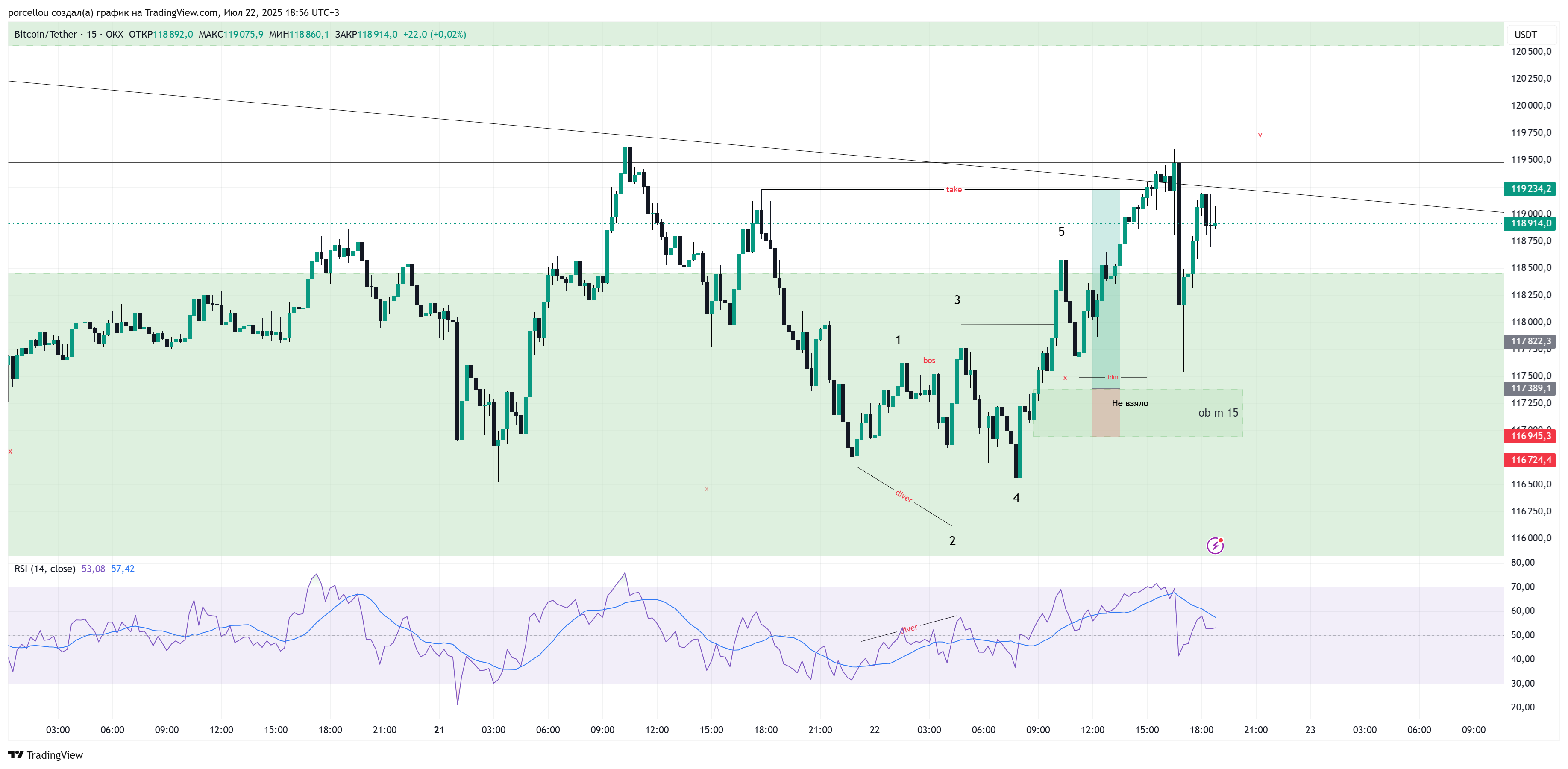This screenshot has width=1568, height=769.
Task: Click the 117 389,1 gray price tag
Action: [1530, 388]
